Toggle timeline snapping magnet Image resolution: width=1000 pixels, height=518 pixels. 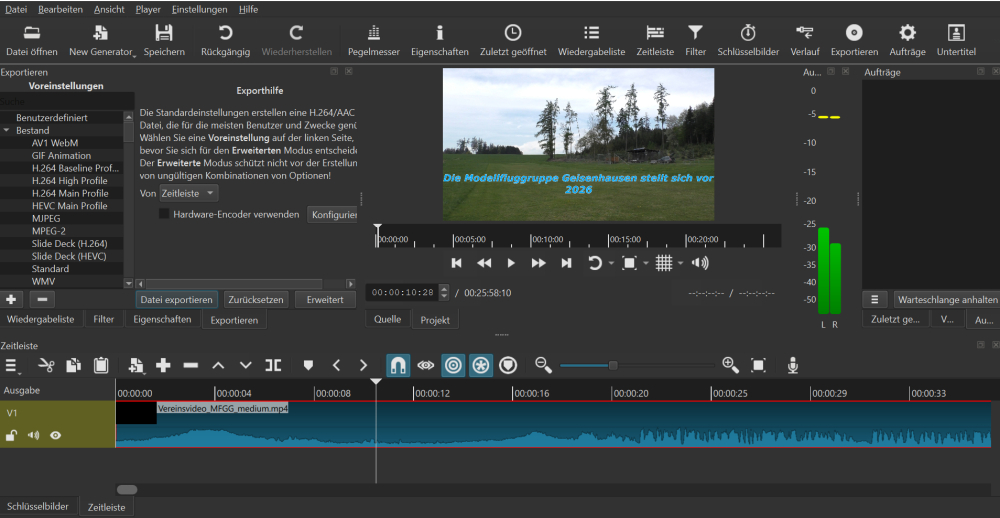pos(398,365)
